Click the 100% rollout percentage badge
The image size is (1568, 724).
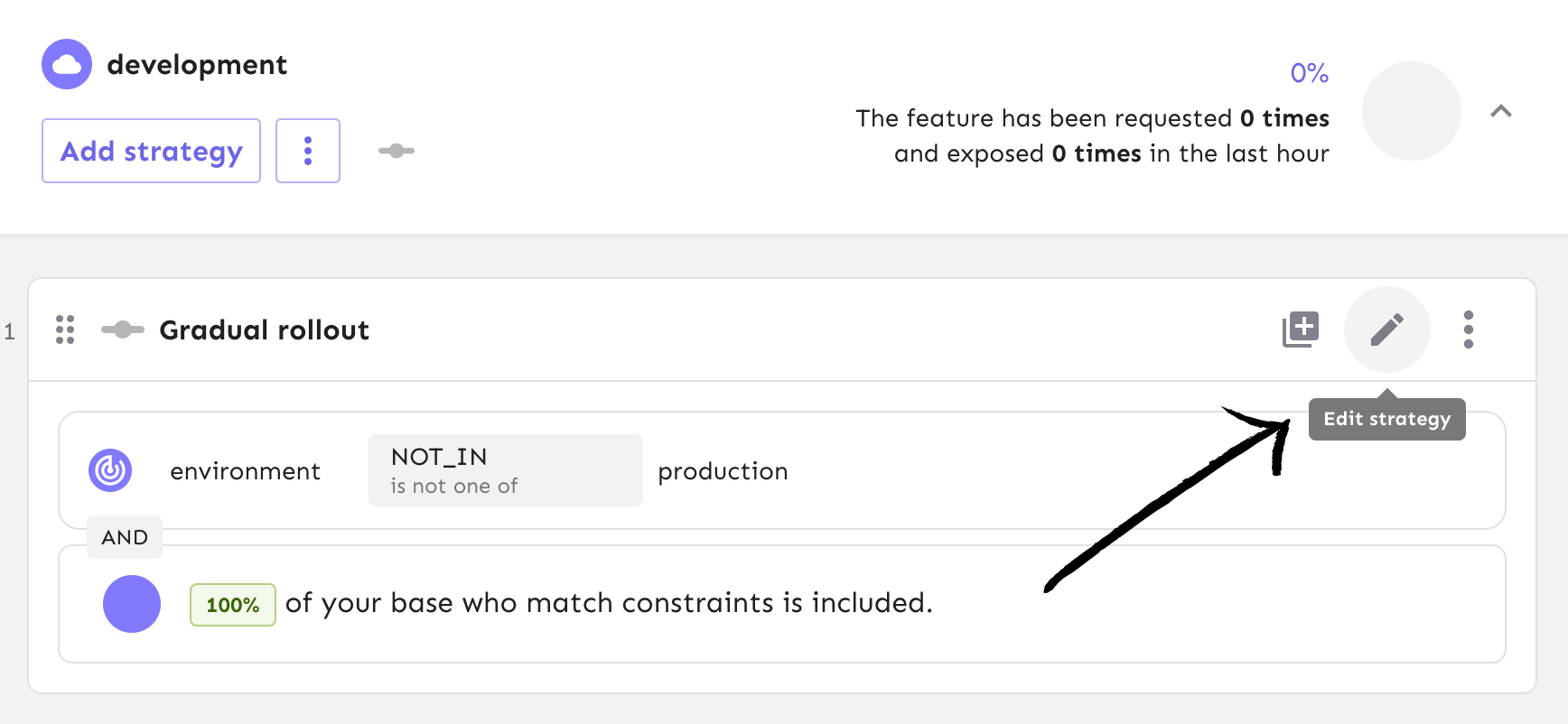pos(232,604)
